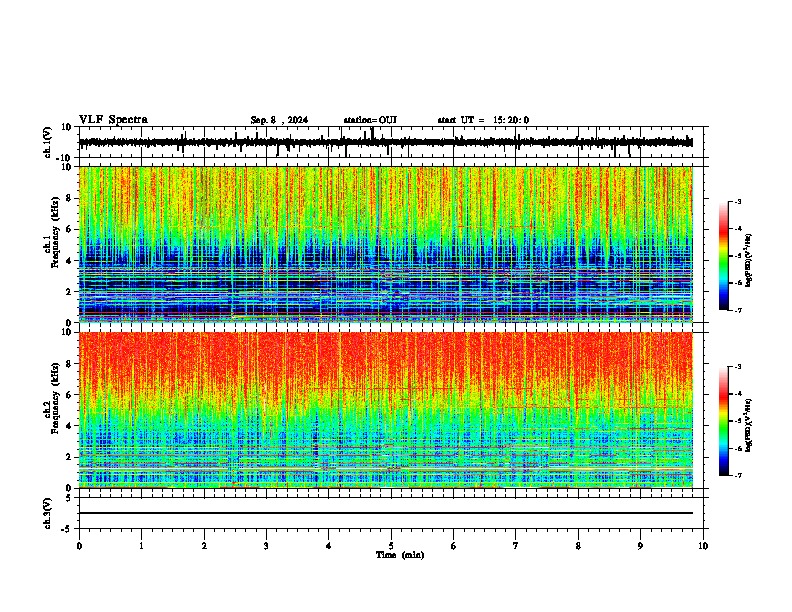Select the date label "Sep. 8, 2024"

(279, 120)
